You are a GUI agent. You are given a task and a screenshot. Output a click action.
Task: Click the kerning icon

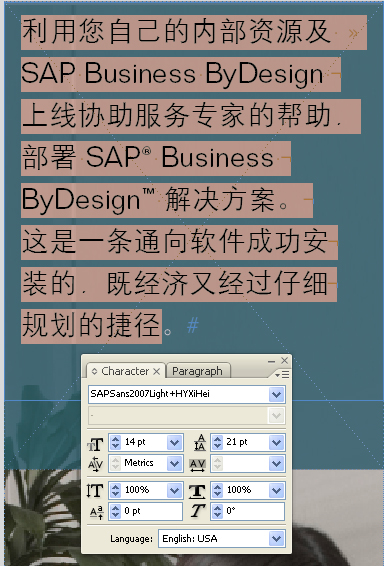(95, 464)
